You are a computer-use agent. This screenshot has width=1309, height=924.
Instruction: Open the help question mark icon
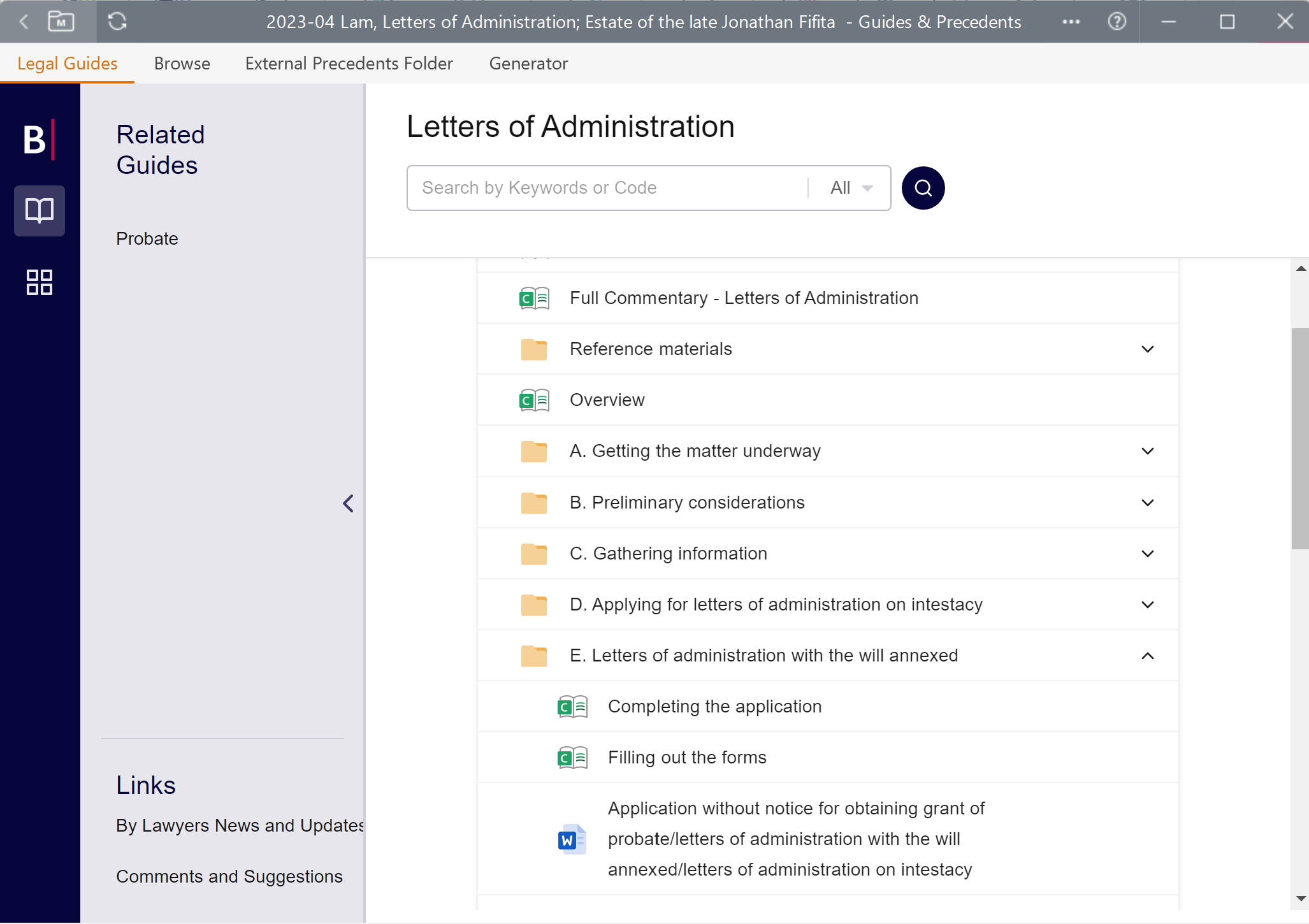click(x=1117, y=21)
